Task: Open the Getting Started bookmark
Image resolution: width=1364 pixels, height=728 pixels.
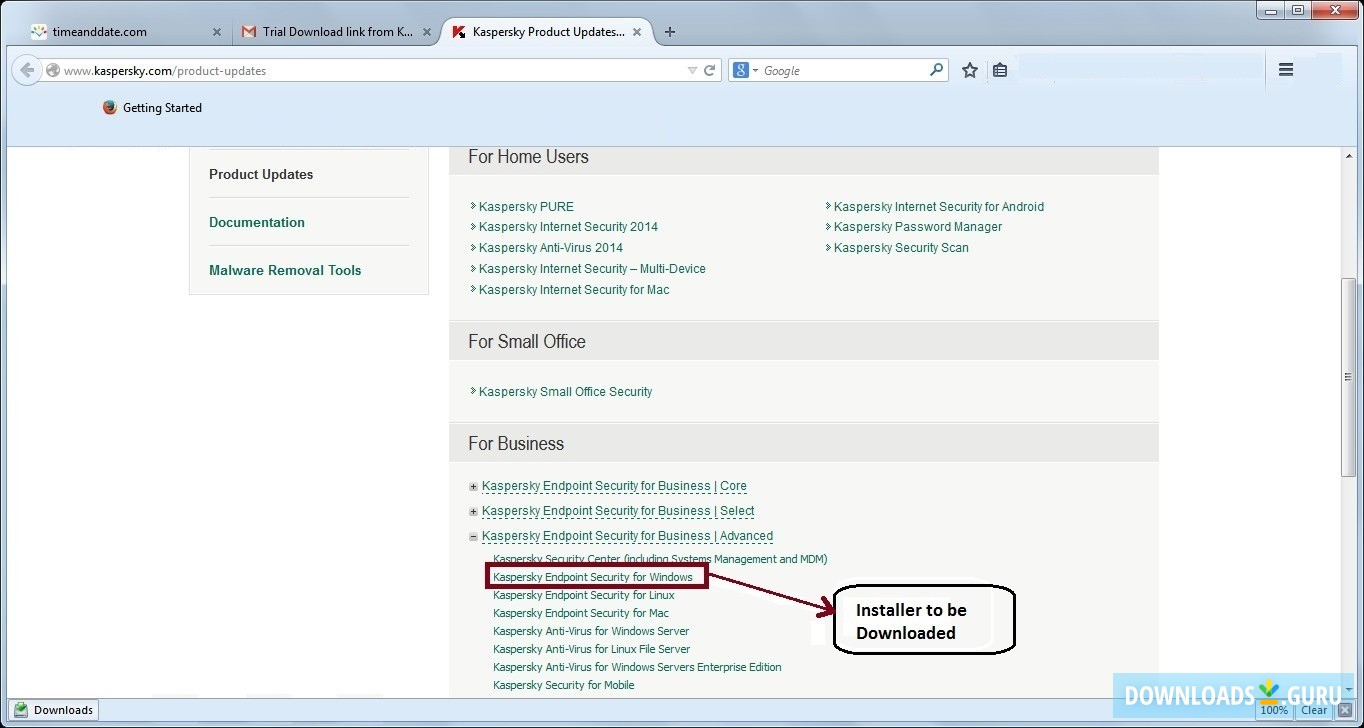Action: pos(152,108)
